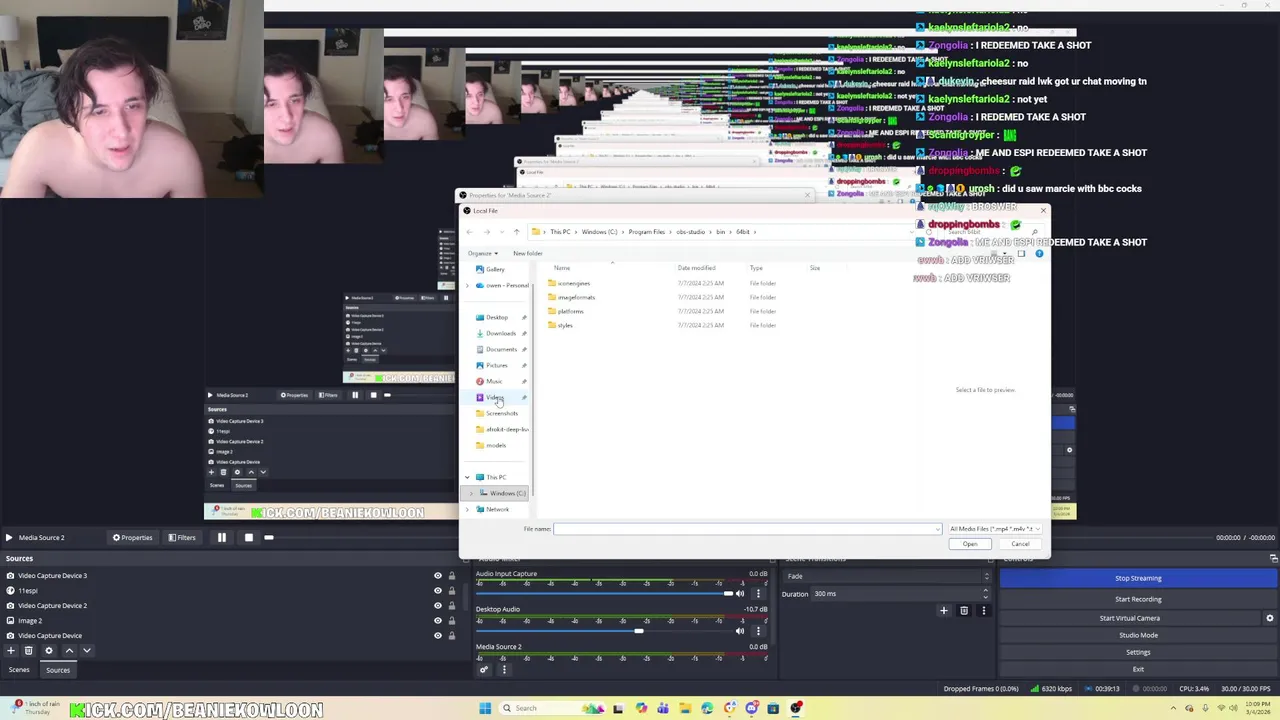Select the 11espi source row
The width and height of the screenshot is (1280, 720).
[x=215, y=590]
